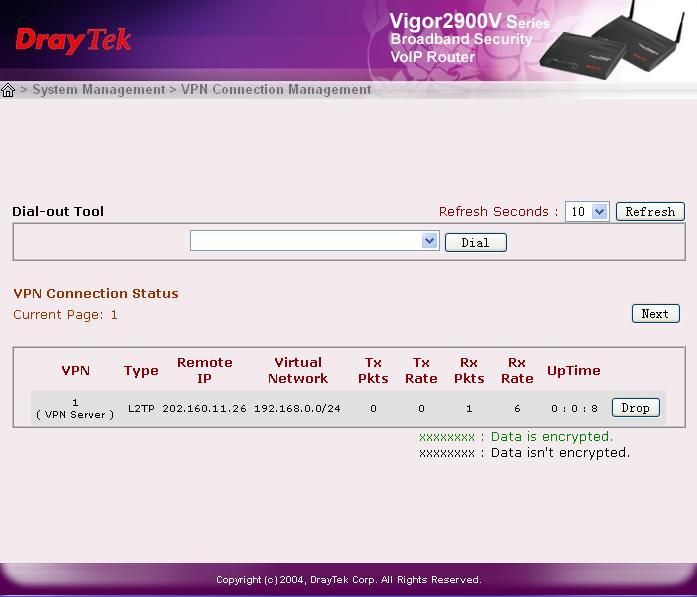Viewport: 697px width, 597px height.
Task: Click the Dial button
Action: pyautogui.click(x=476, y=243)
